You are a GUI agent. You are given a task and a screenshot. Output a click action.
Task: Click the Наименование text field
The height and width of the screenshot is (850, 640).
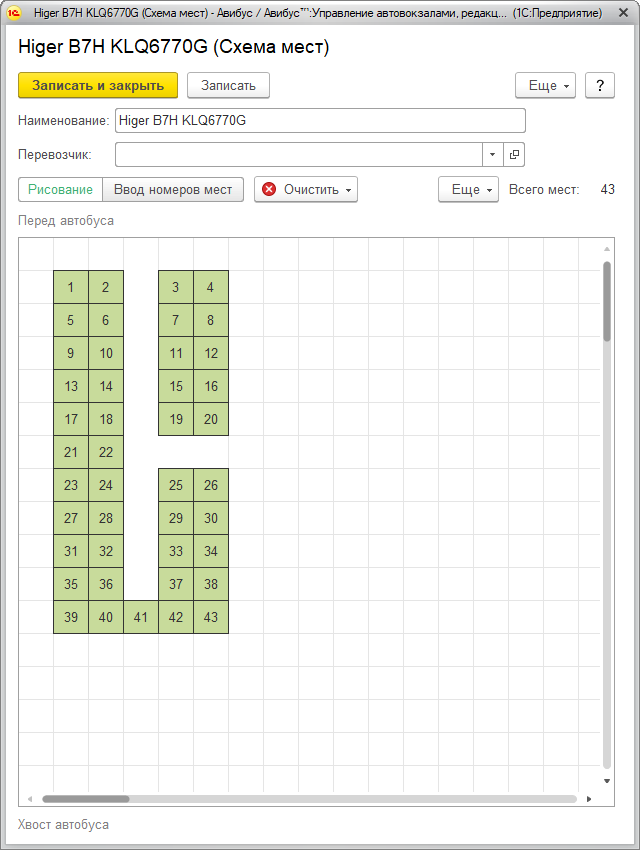coord(320,121)
